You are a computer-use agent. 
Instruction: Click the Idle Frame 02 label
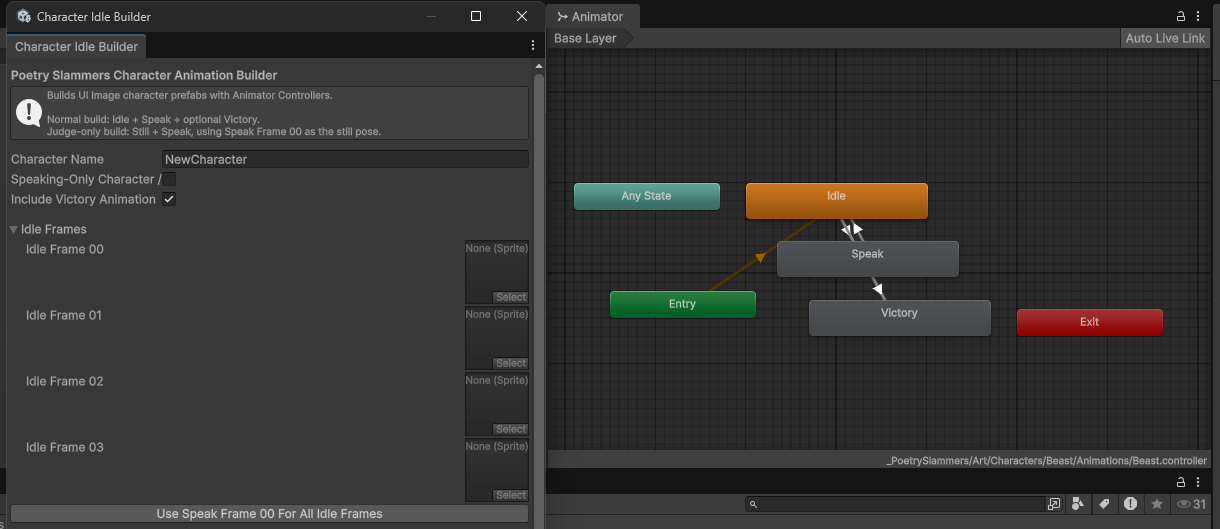(64, 381)
